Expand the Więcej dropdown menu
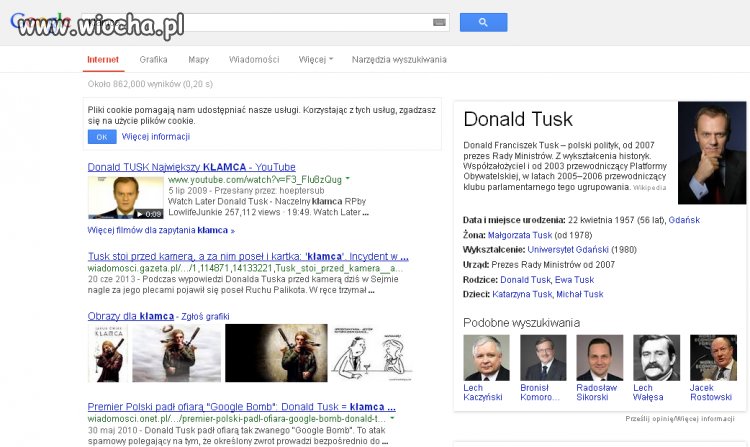The width and height of the screenshot is (750, 447). point(316,60)
